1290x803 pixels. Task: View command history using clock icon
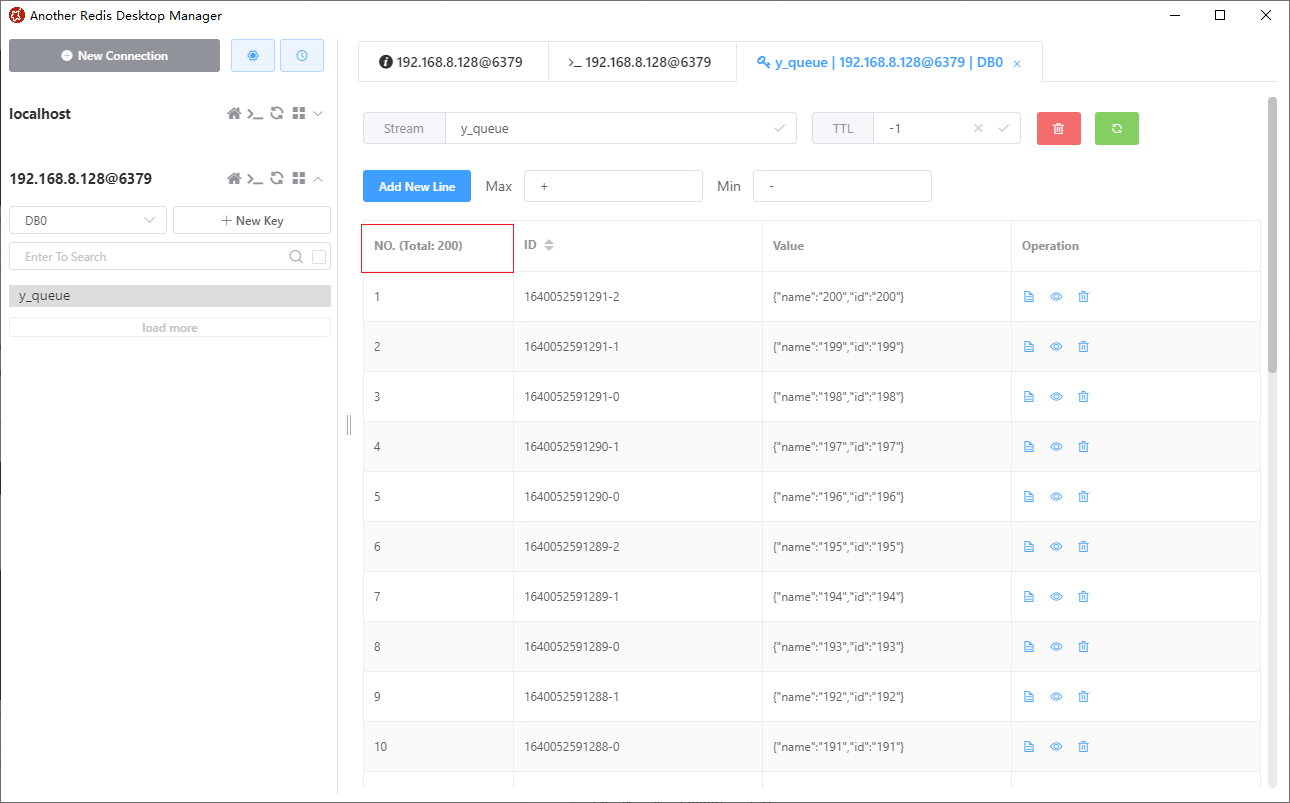pos(302,55)
